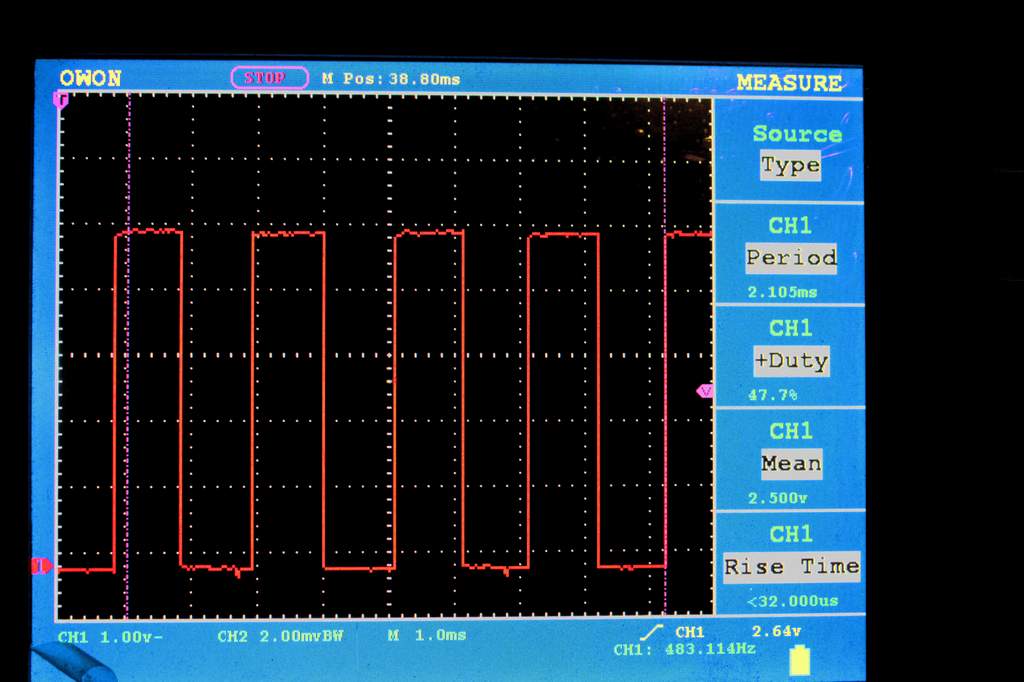Click the CH1 483.114Hz frequency readout
1024x682 pixels.
[x=684, y=650]
